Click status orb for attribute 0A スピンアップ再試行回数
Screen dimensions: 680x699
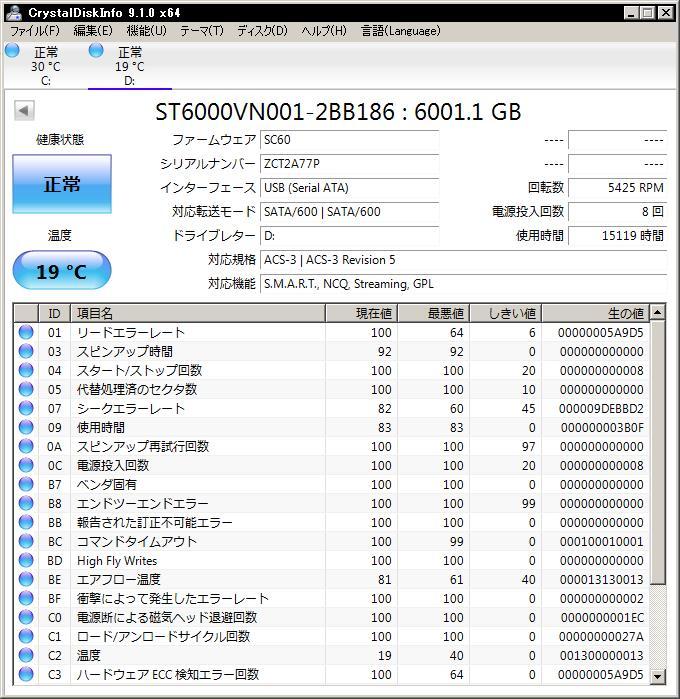click(x=26, y=446)
